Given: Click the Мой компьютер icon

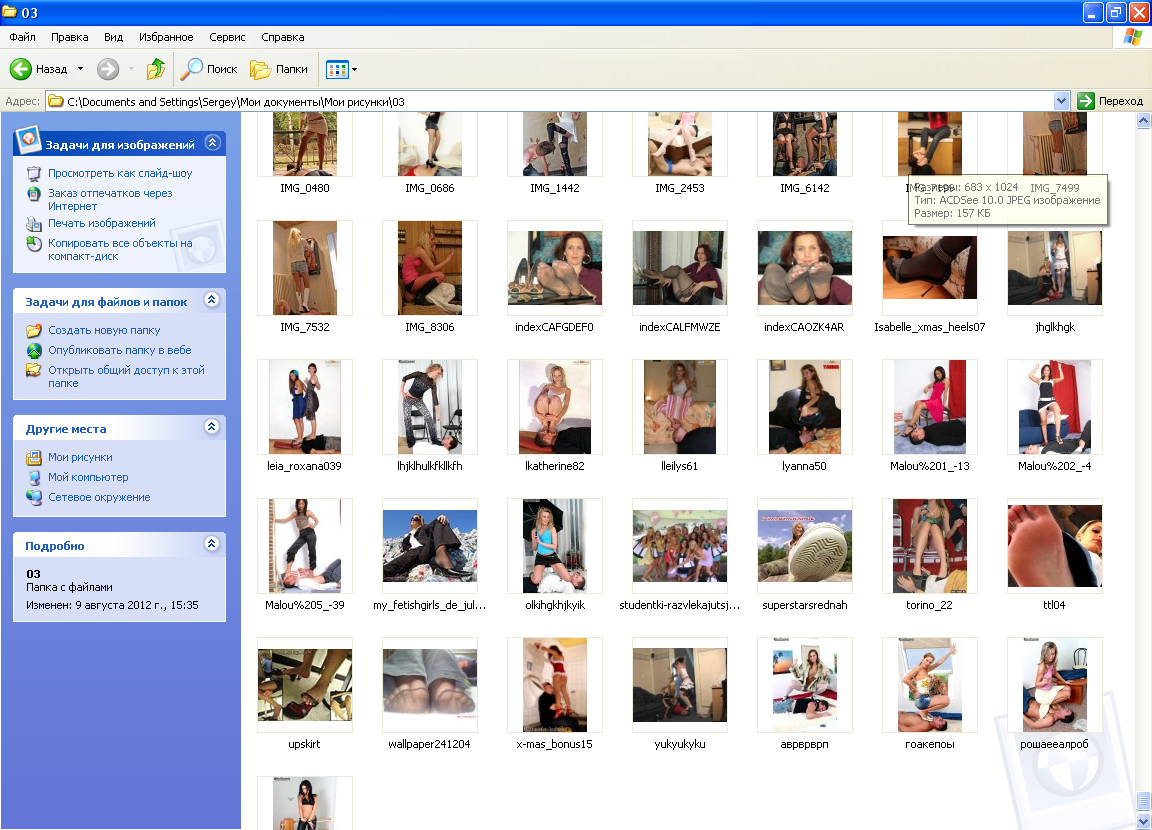Looking at the screenshot, I should [x=34, y=477].
